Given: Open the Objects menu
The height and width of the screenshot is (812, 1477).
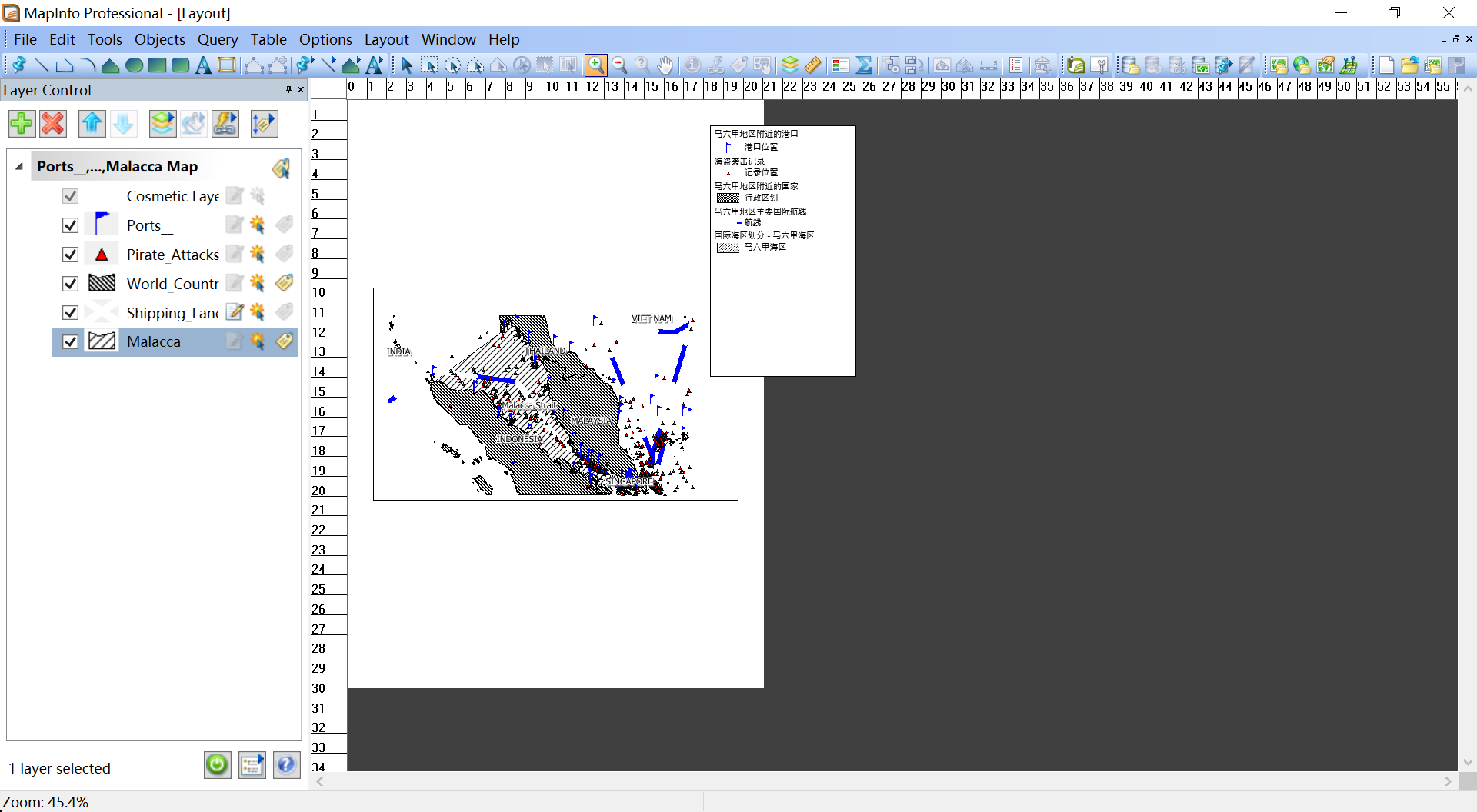Looking at the screenshot, I should pyautogui.click(x=160, y=39).
